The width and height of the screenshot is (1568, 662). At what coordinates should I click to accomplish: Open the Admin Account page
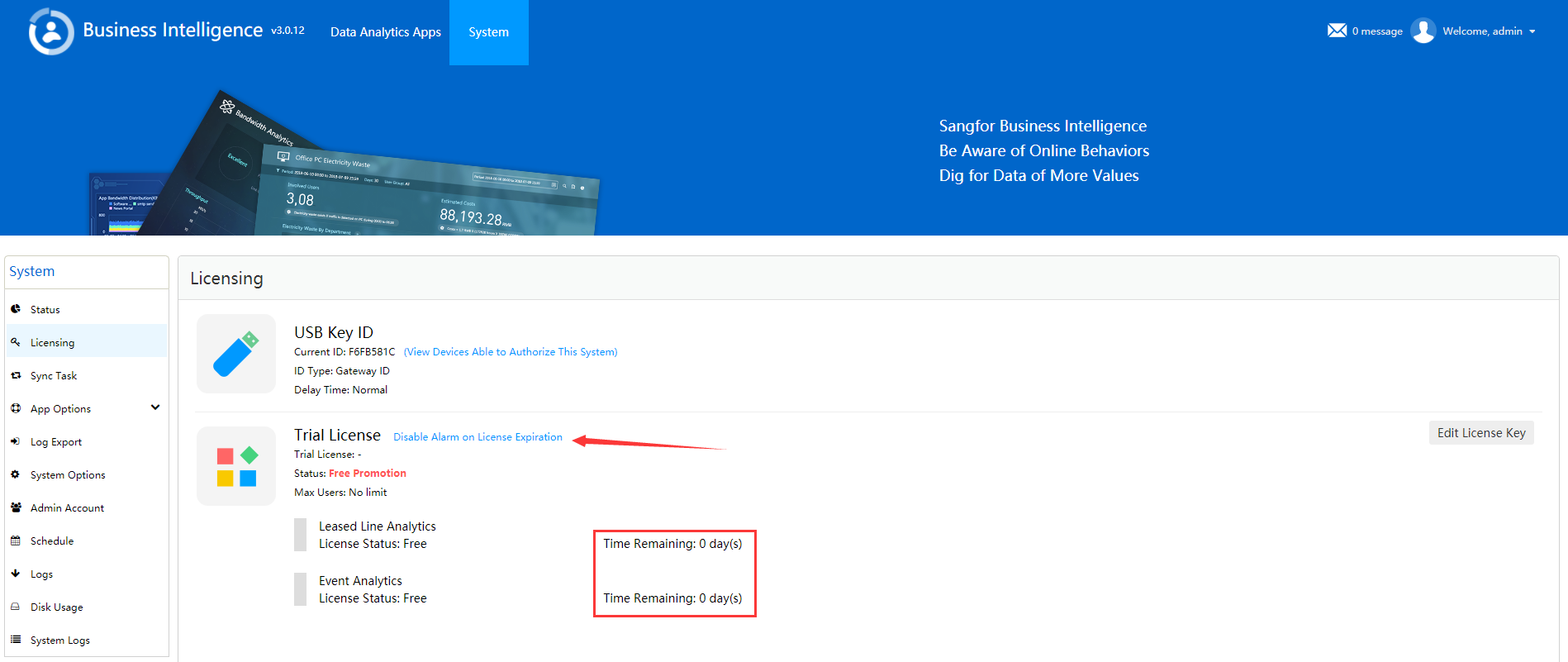tap(87, 507)
